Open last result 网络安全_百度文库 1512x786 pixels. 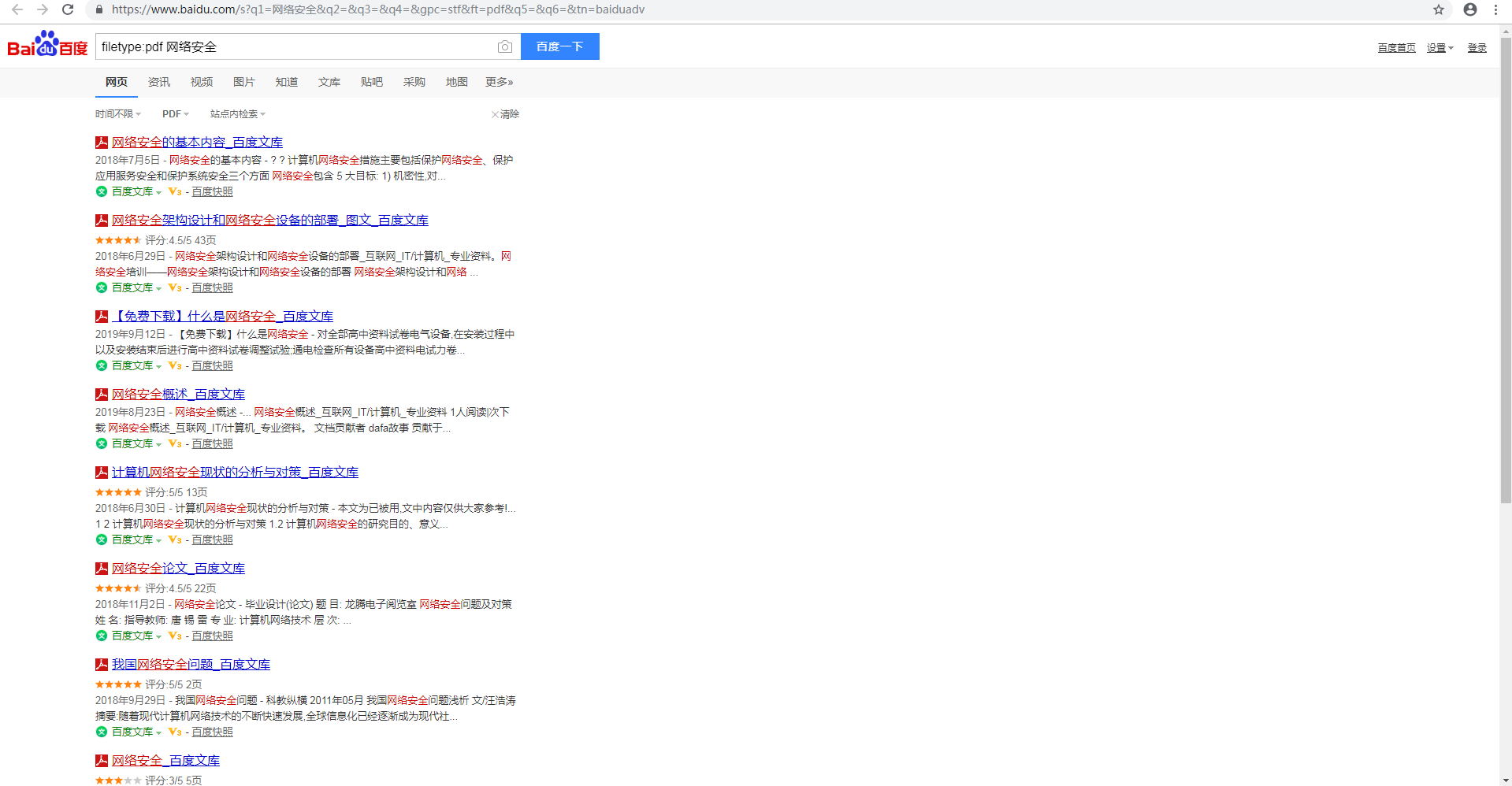[x=165, y=761]
